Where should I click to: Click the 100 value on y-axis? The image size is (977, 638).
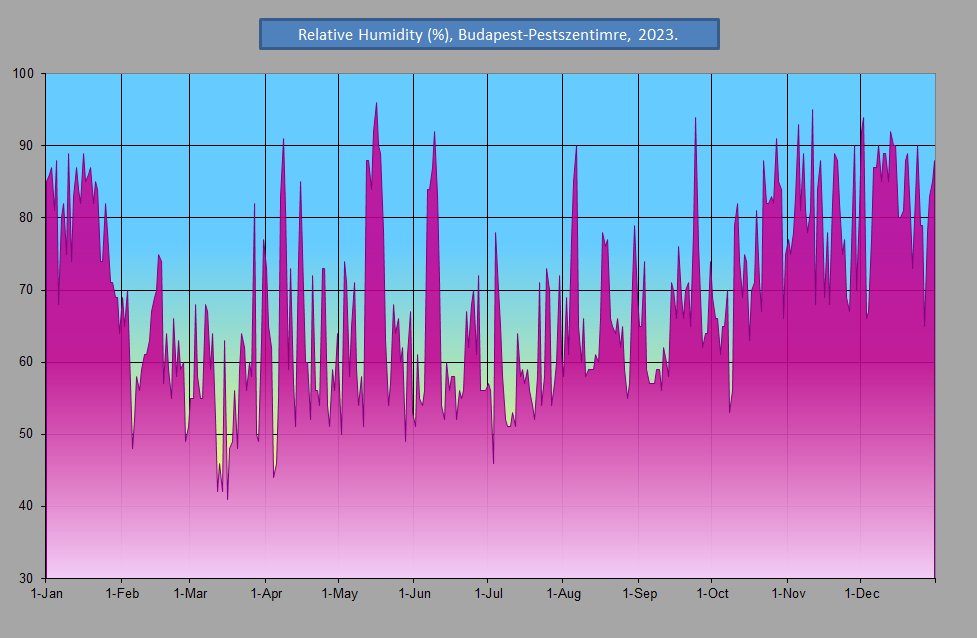(23, 73)
